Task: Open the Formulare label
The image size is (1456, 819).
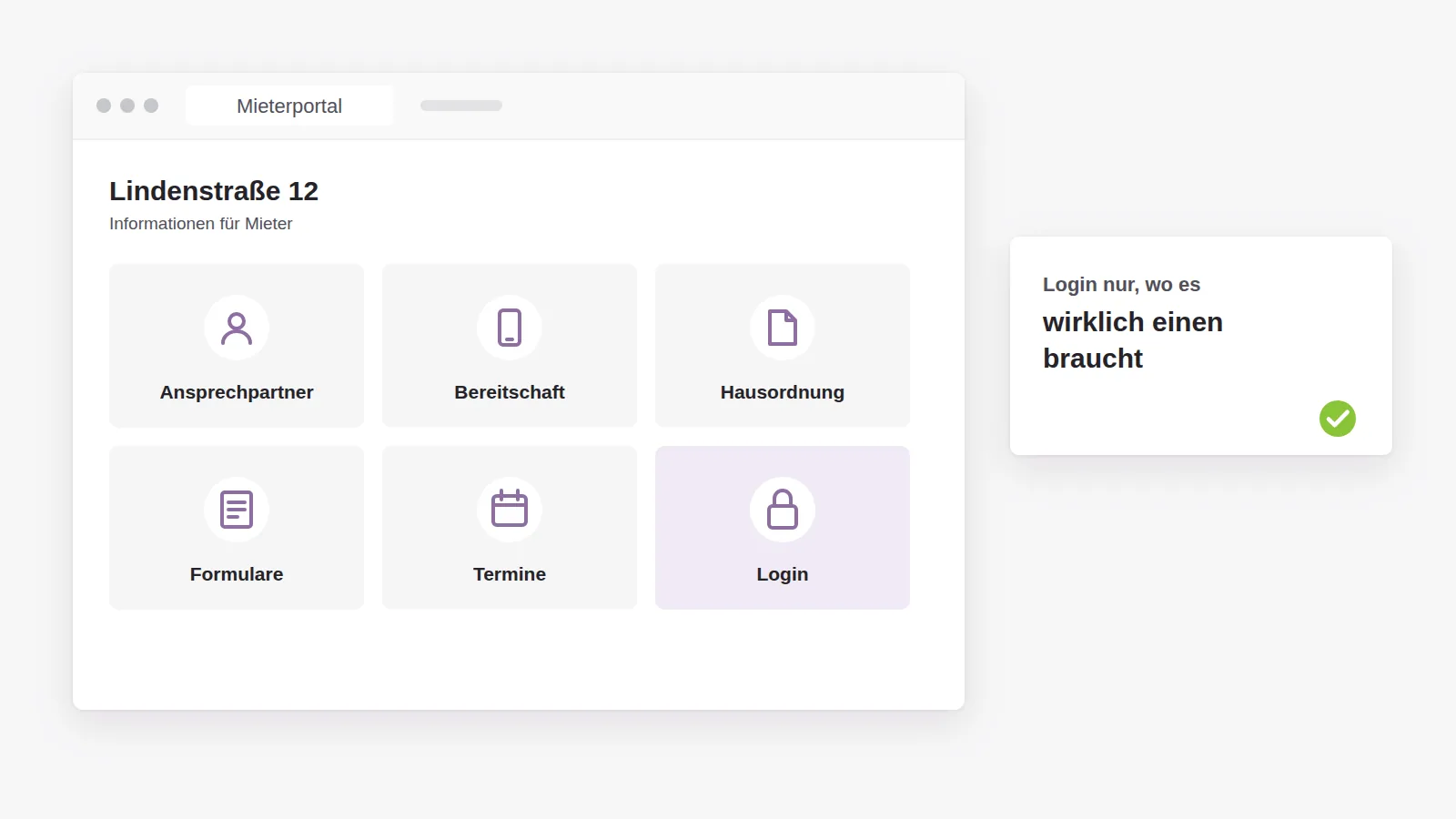Action: pyautogui.click(x=237, y=574)
